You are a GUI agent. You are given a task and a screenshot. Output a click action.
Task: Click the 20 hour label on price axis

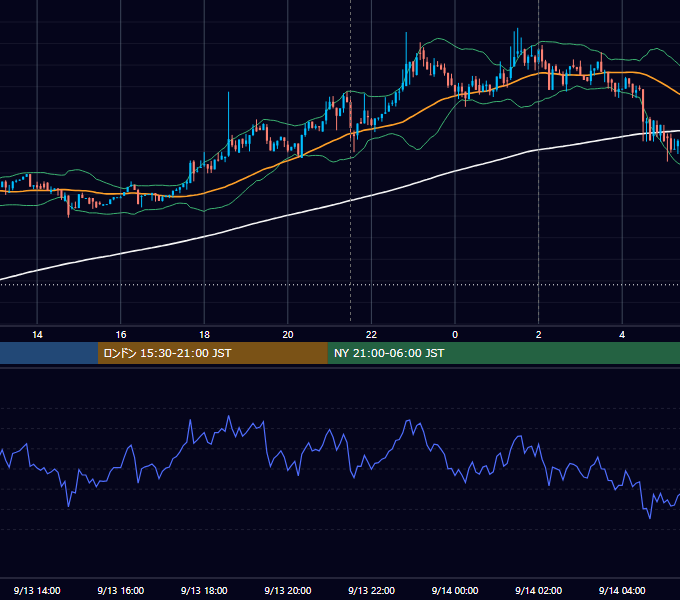288,335
